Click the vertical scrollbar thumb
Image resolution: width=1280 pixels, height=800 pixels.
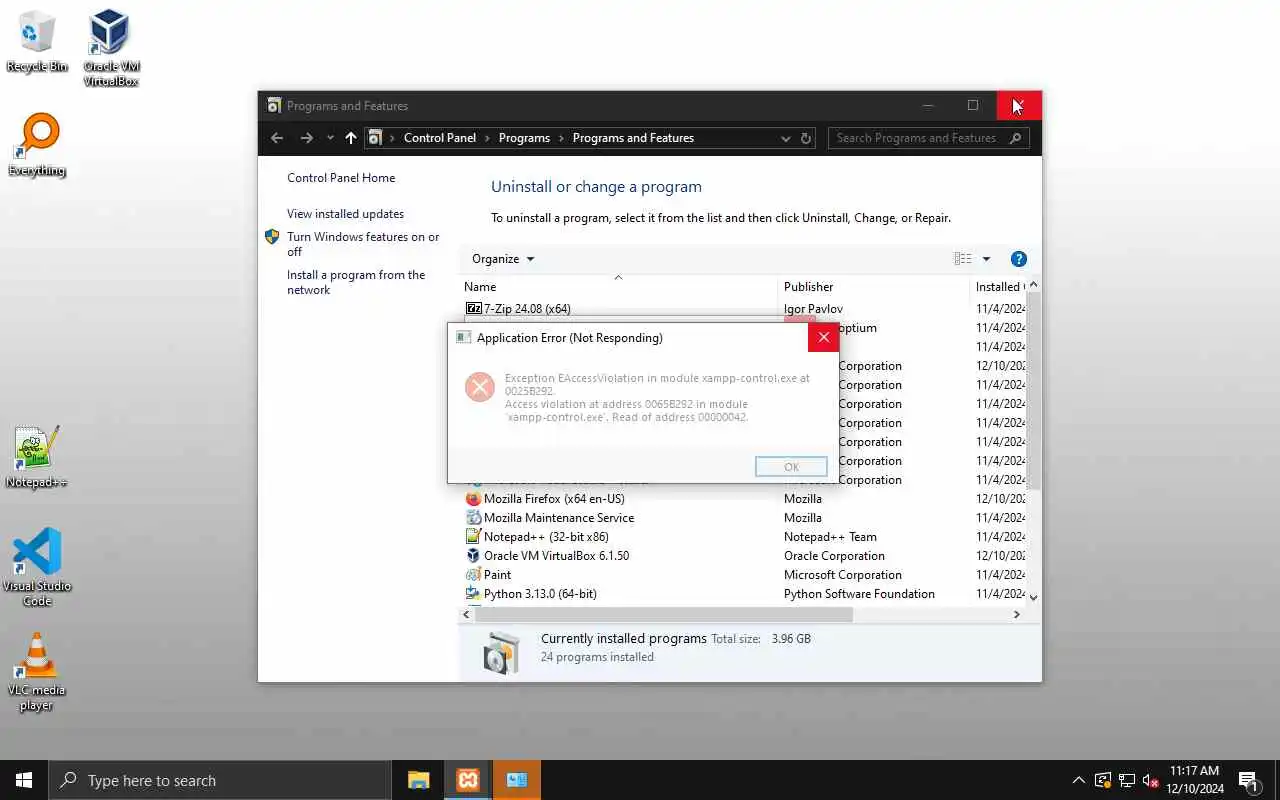point(1033,391)
